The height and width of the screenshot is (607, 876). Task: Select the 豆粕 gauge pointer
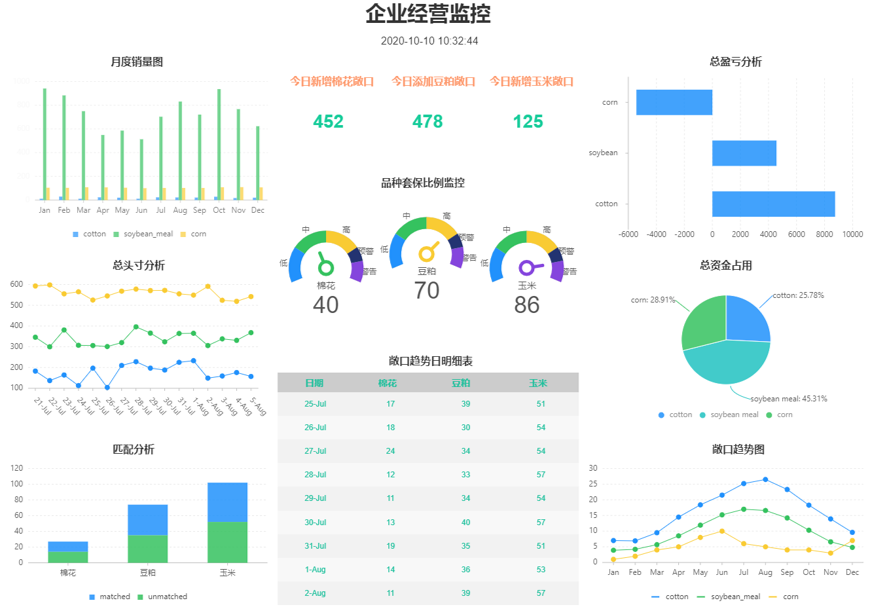[x=427, y=252]
